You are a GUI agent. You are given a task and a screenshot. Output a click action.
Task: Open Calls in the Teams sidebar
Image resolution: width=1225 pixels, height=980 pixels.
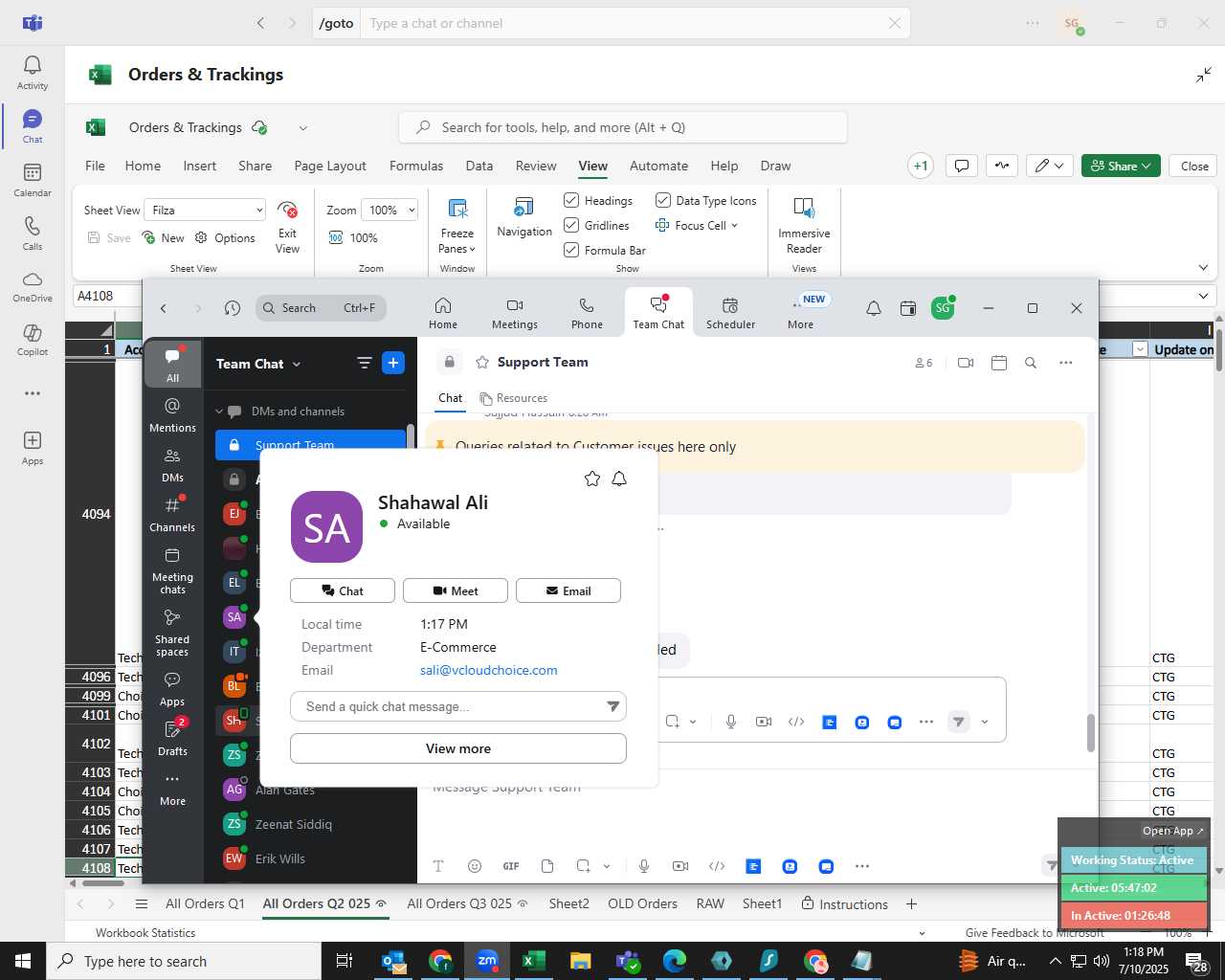click(x=32, y=234)
